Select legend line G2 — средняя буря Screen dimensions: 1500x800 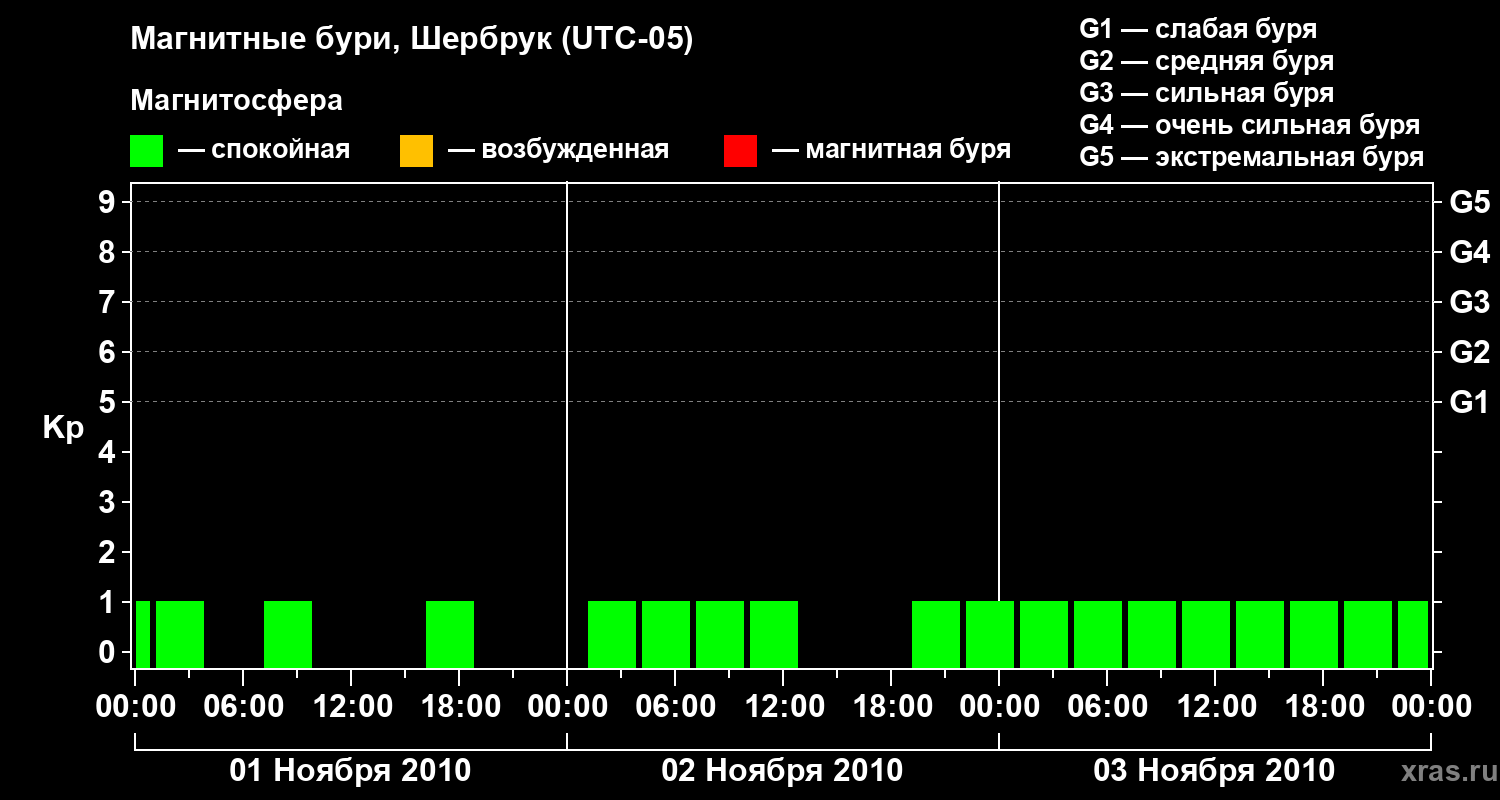tap(1206, 61)
